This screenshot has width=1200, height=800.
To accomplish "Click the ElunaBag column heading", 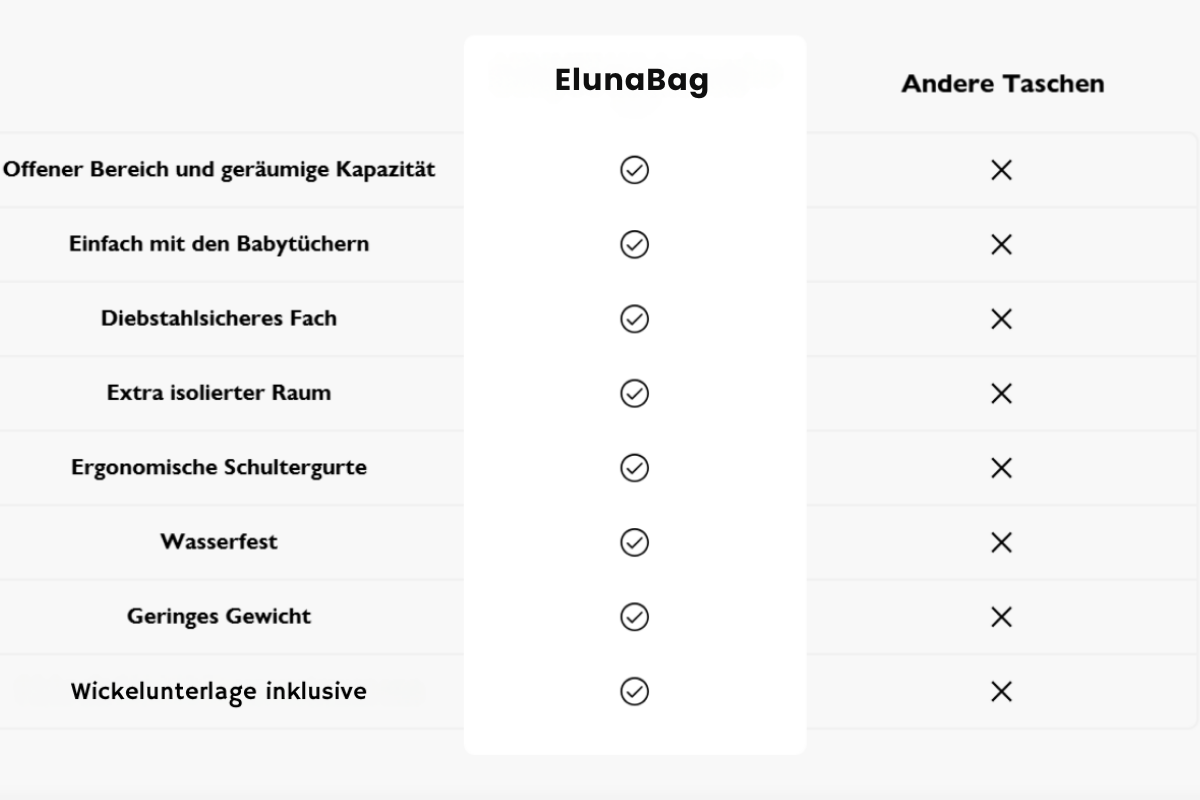I will click(632, 81).
